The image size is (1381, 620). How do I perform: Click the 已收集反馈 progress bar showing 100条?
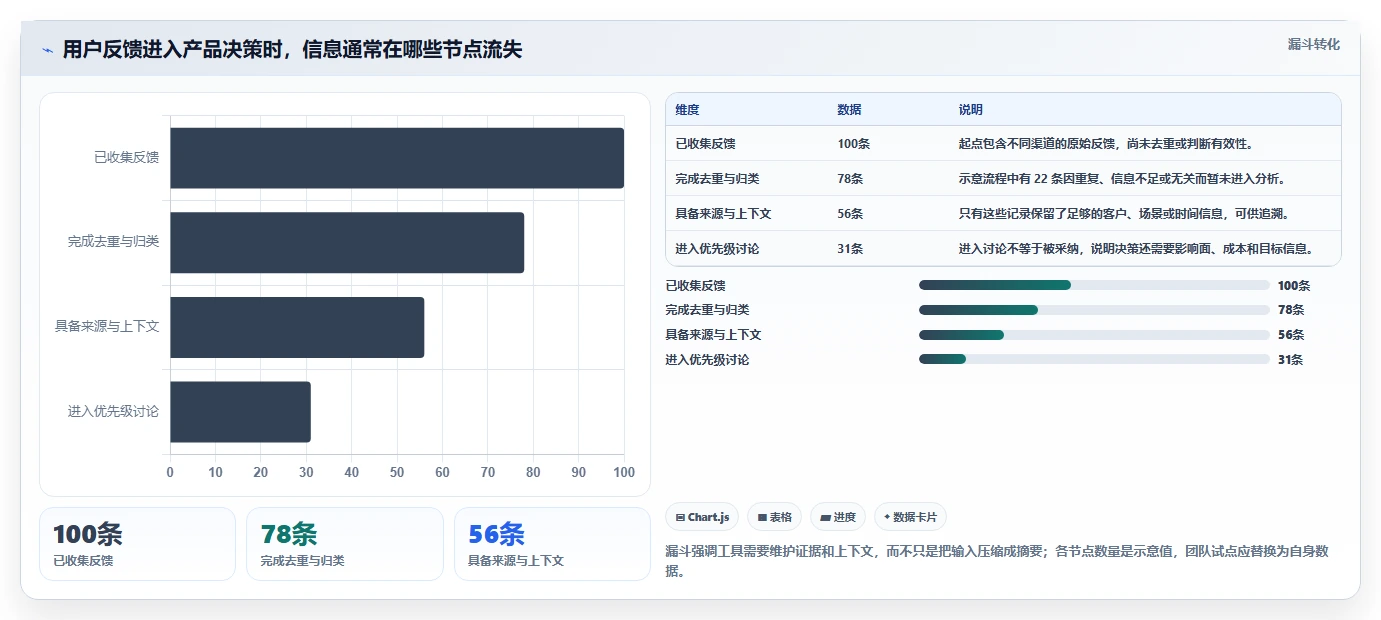pyautogui.click(x=1094, y=285)
